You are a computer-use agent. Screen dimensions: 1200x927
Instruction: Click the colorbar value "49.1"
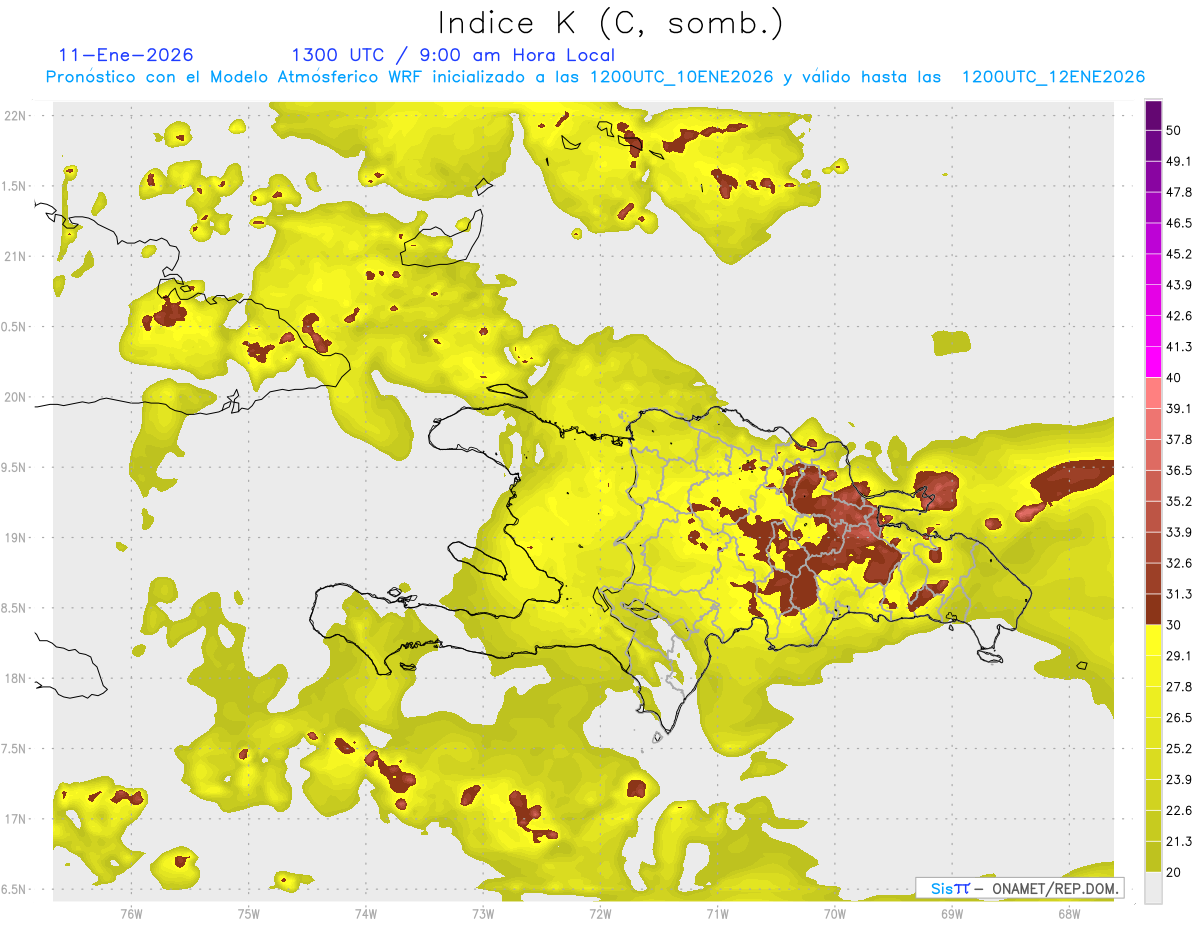coord(1179,161)
